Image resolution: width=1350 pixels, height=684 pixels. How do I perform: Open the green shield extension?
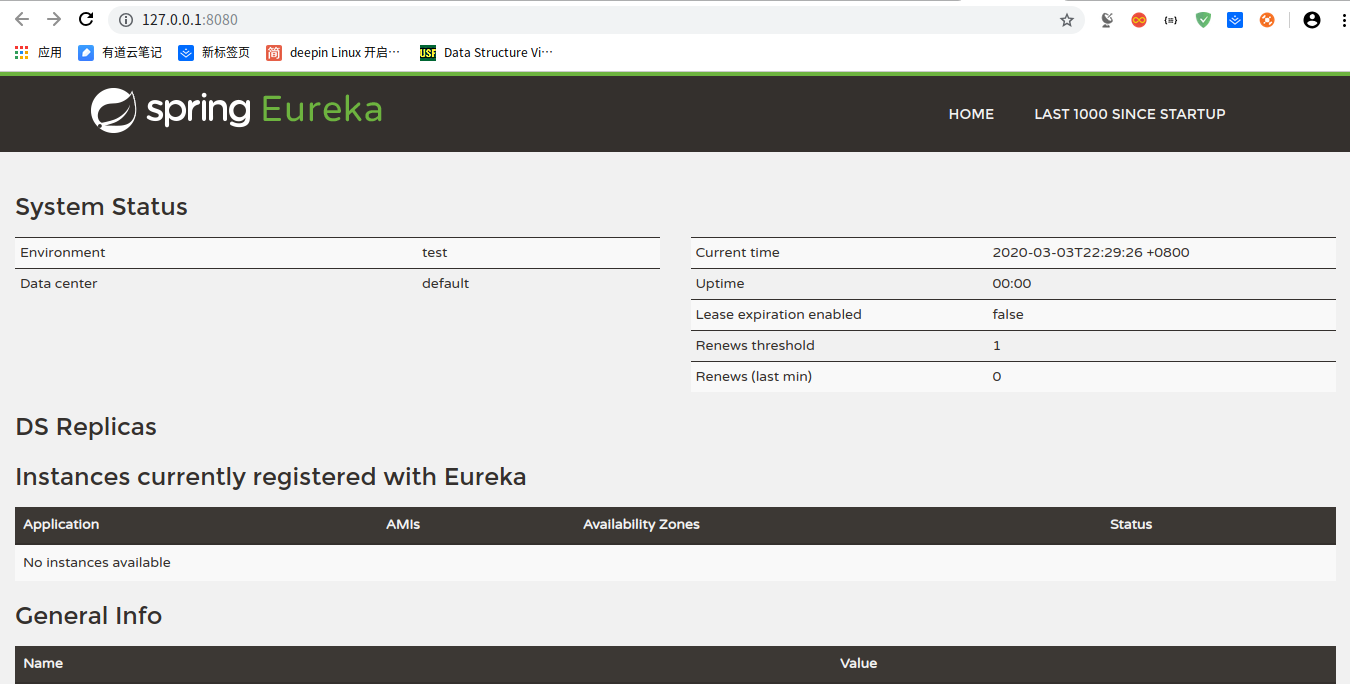pos(1203,20)
